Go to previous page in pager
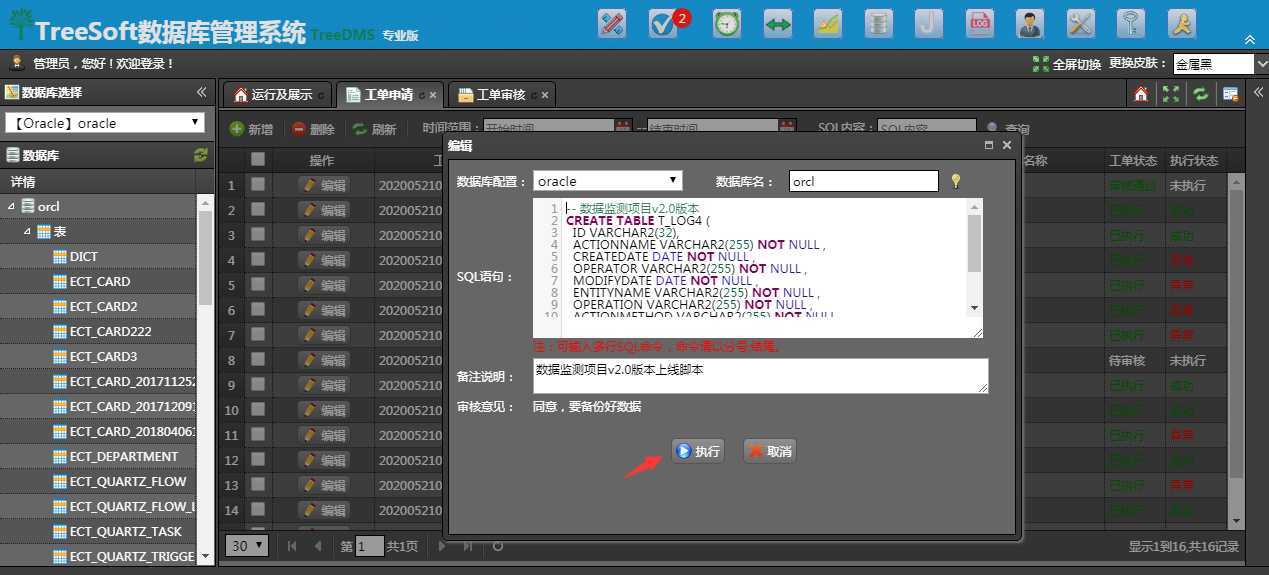Screen dimensions: 1269x575 (x=318, y=546)
